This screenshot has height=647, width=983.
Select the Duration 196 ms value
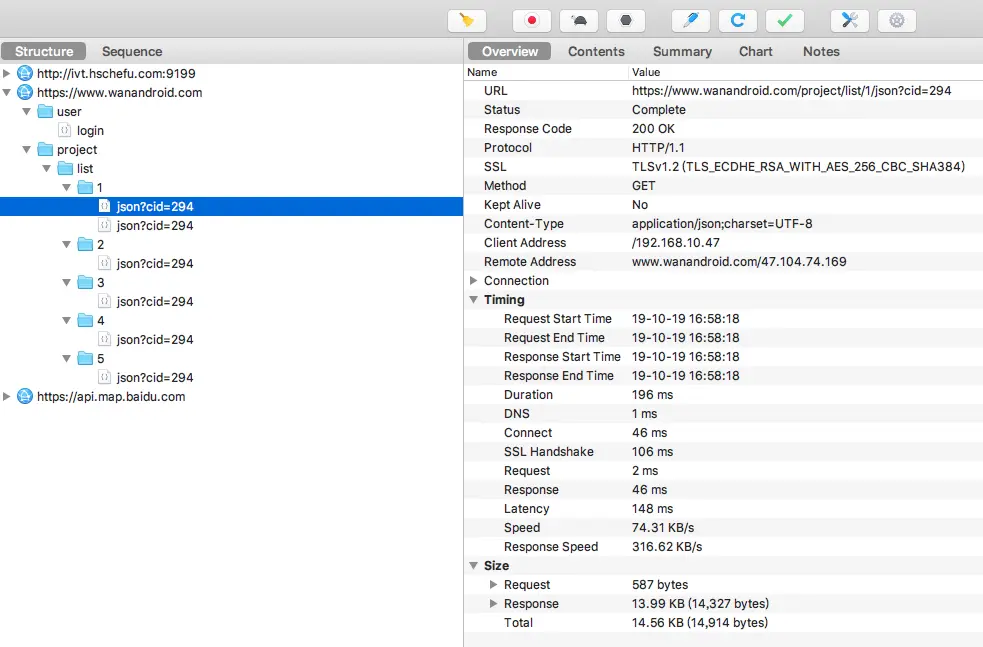point(652,394)
